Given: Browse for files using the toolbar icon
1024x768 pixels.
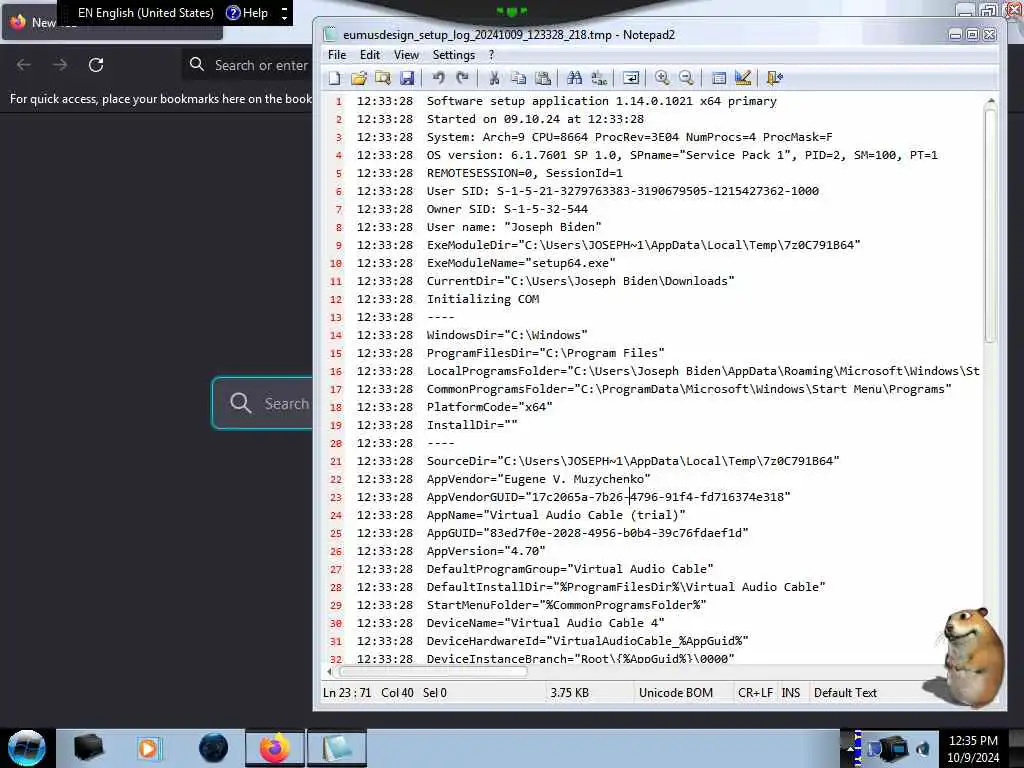Looking at the screenshot, I should point(383,78).
